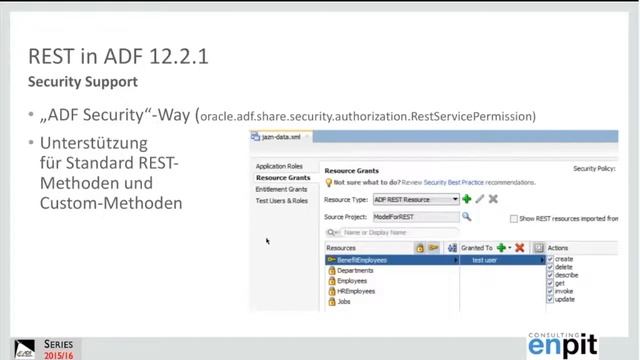Viewport: 640px width, 360px height.
Task: Click the lock icon beside Departments
Action: 332,271
